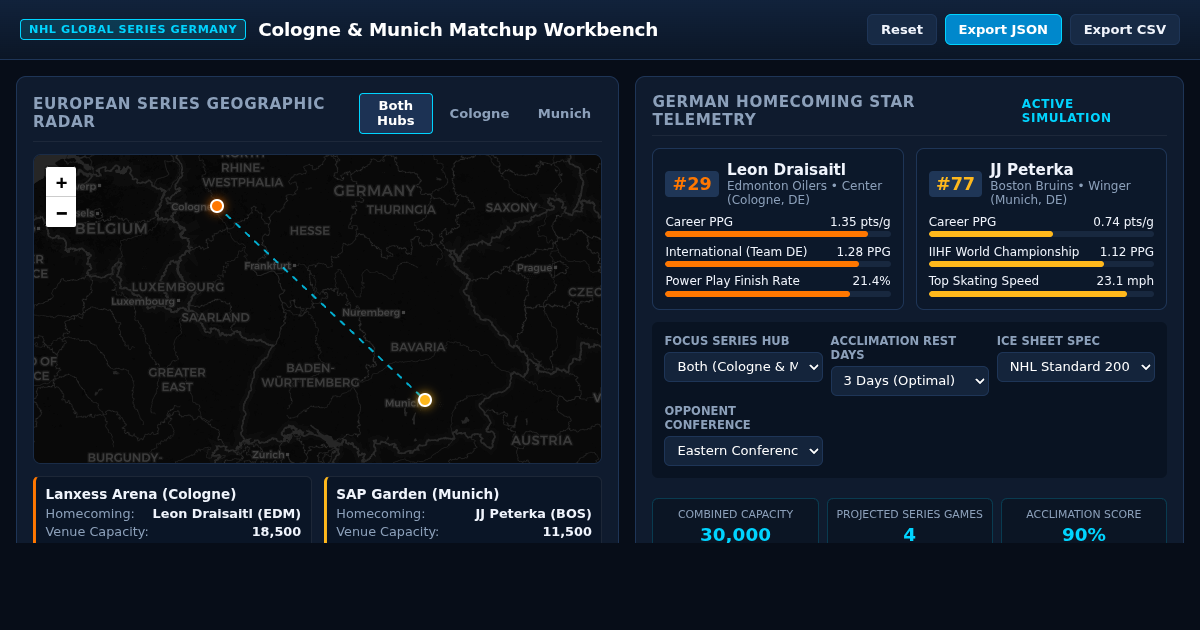This screenshot has width=1200, height=630.
Task: Click the European Series Geographic Radar heading
Action: coord(179,113)
